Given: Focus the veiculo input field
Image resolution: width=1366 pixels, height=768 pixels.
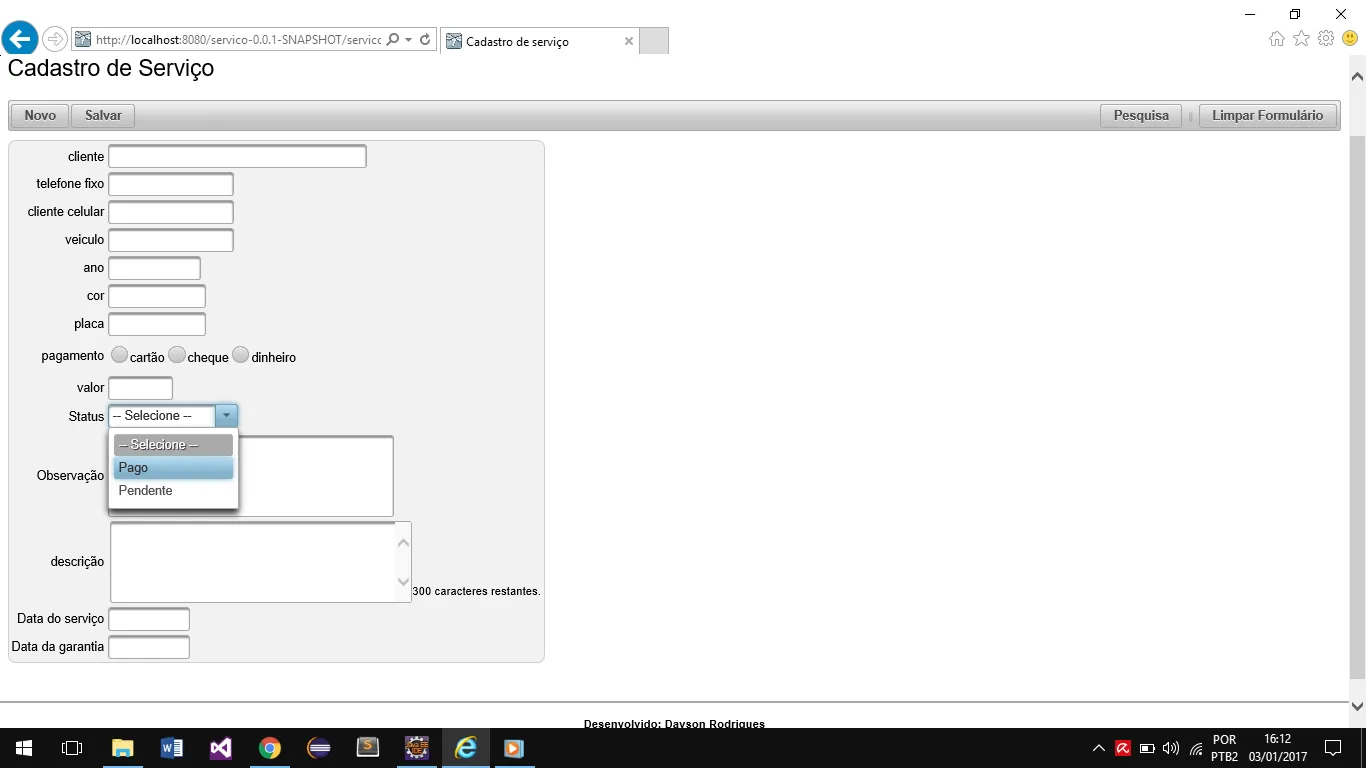Looking at the screenshot, I should click(171, 241).
